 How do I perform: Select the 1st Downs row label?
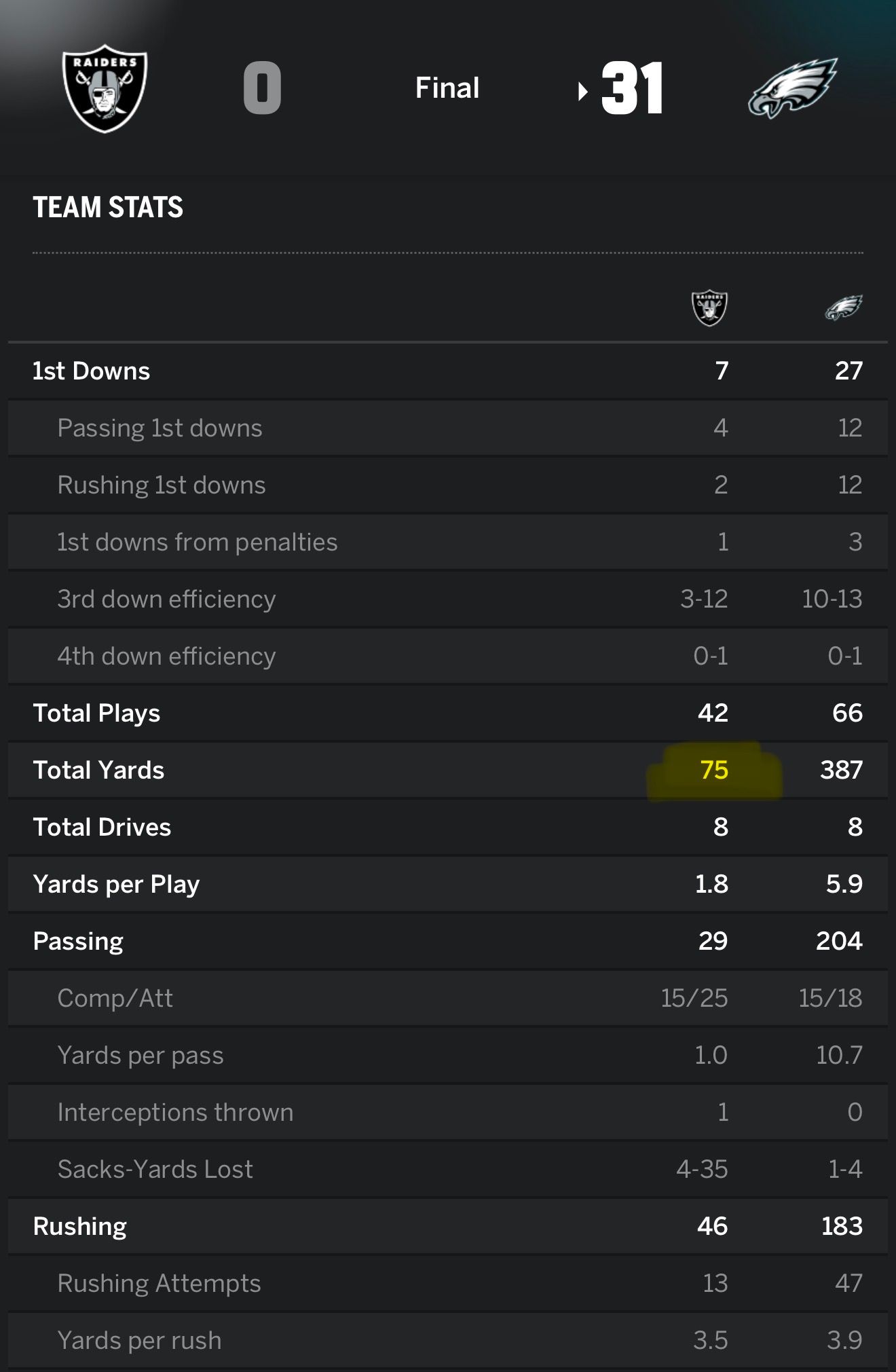[92, 371]
